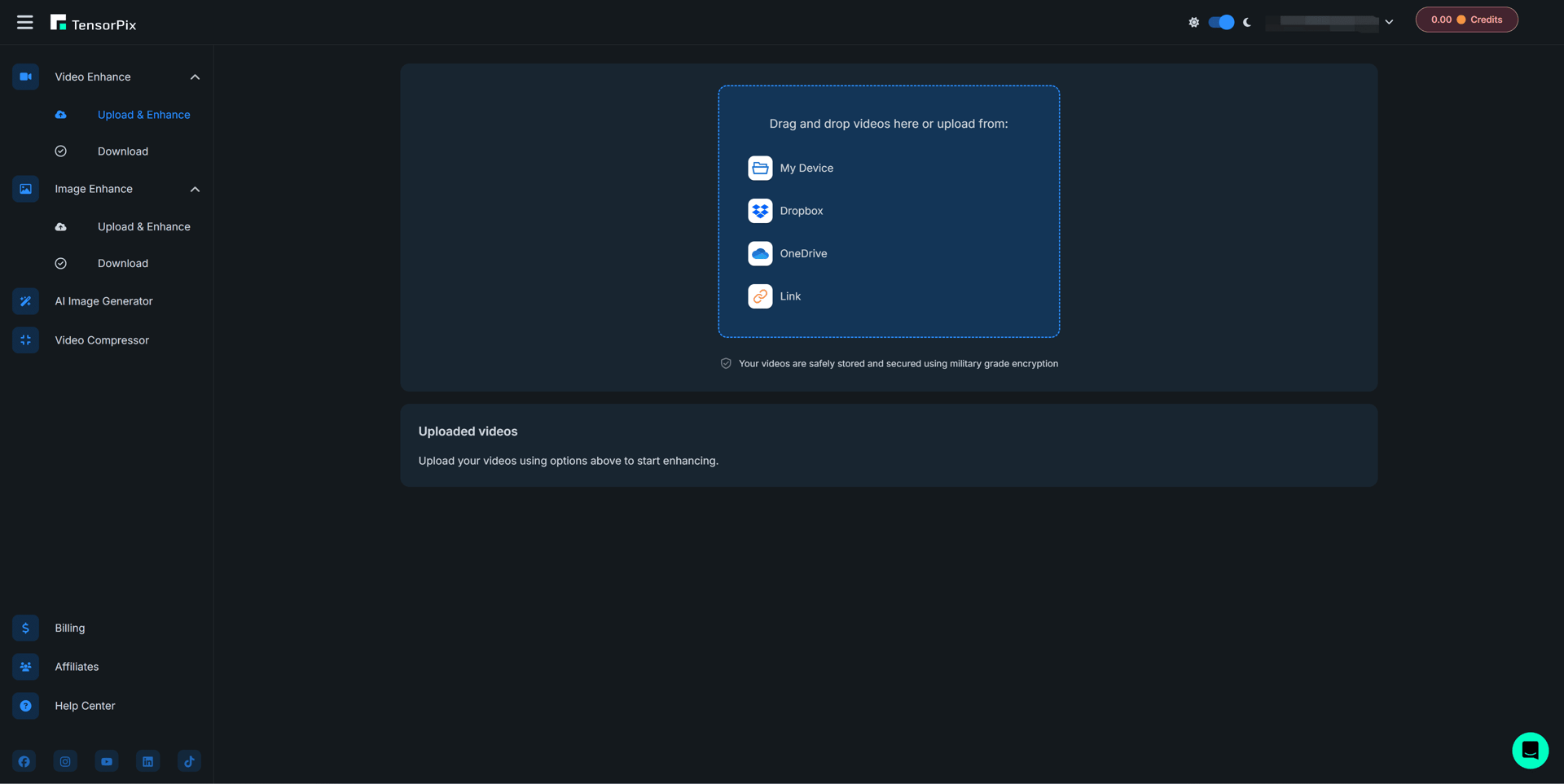Open the live chat bubble

[1530, 750]
